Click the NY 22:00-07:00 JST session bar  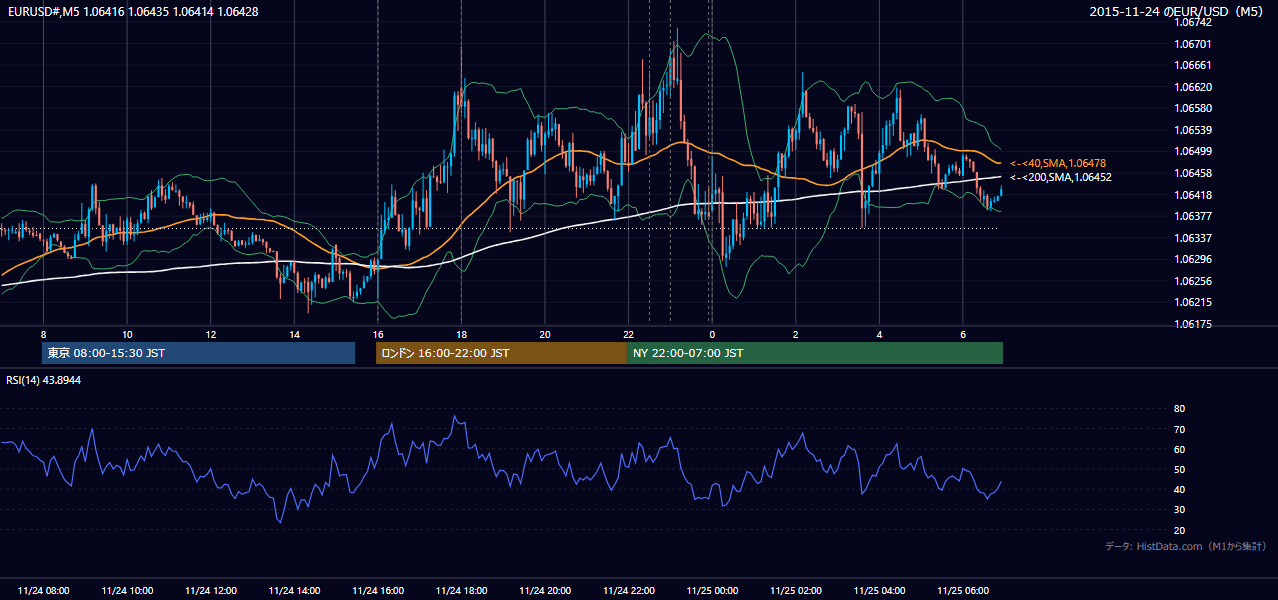coord(815,353)
